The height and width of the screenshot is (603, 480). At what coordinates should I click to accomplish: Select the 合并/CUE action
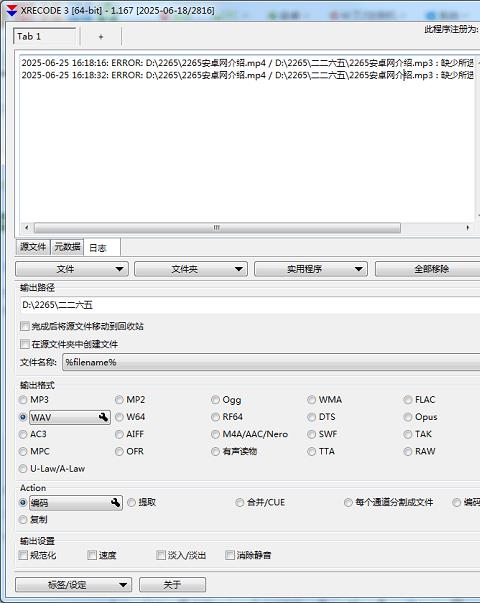(x=240, y=503)
